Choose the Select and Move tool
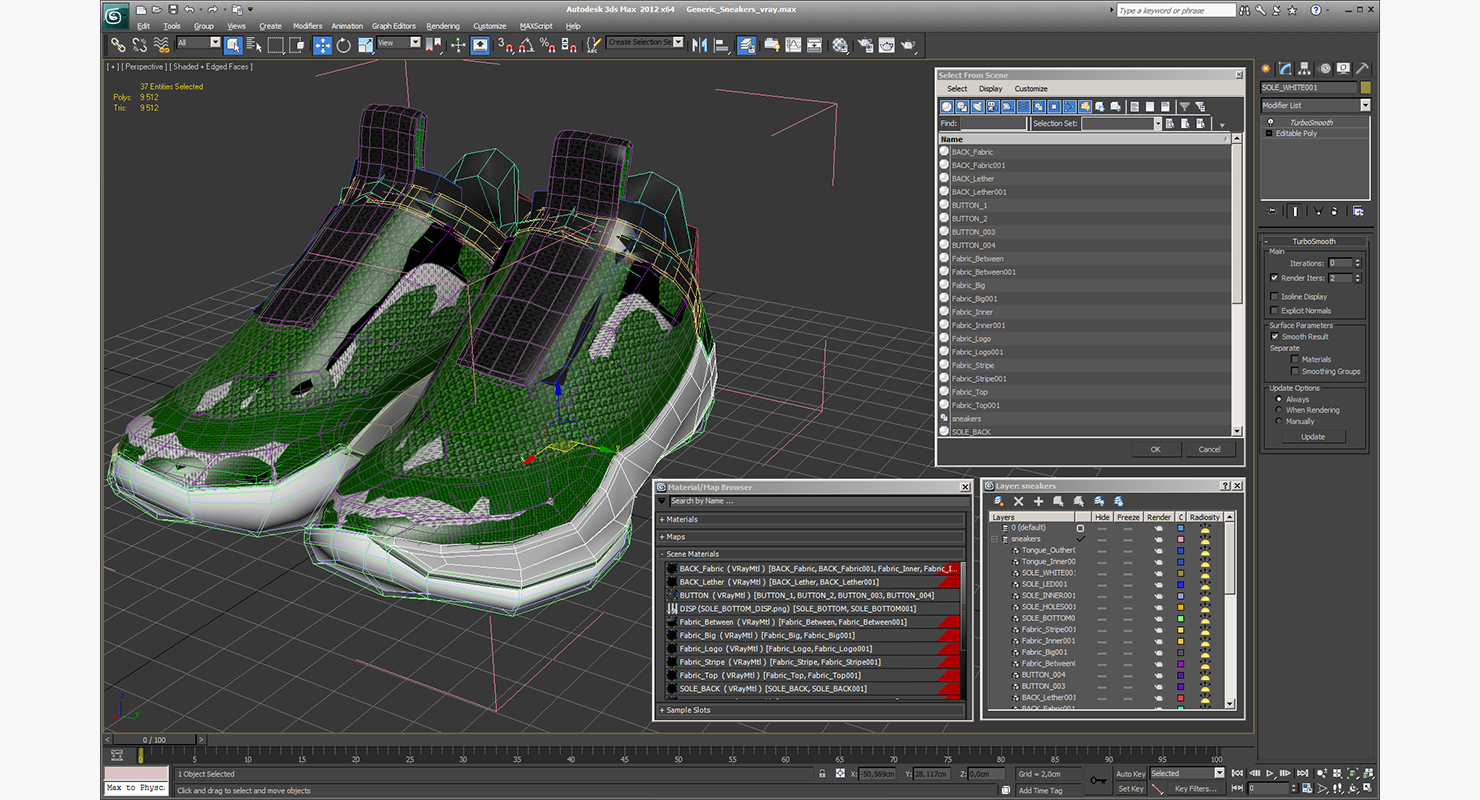Viewport: 1480px width, 800px height. 323,45
